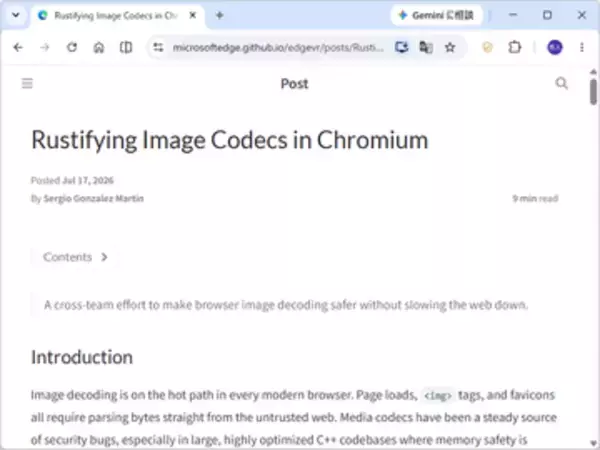This screenshot has width=600, height=450.
Task: Click the yellow extension icon
Action: (x=487, y=47)
